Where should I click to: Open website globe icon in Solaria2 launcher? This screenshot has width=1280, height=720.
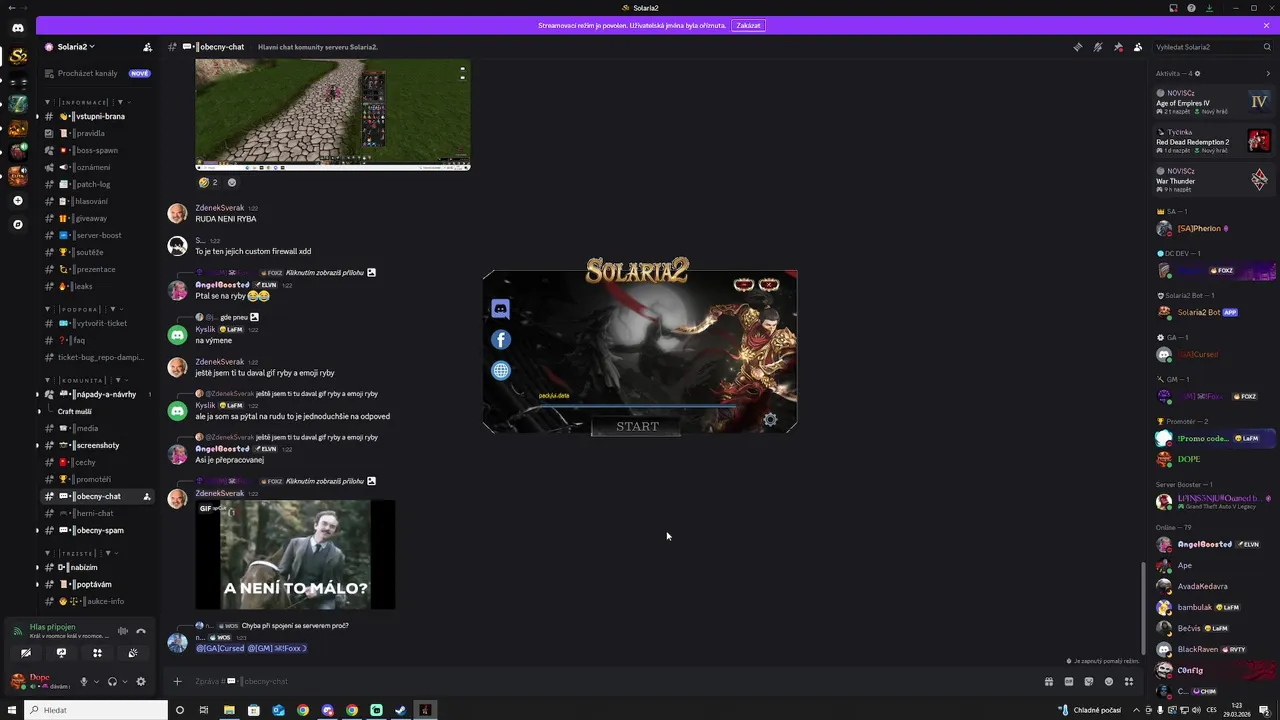[x=501, y=370]
